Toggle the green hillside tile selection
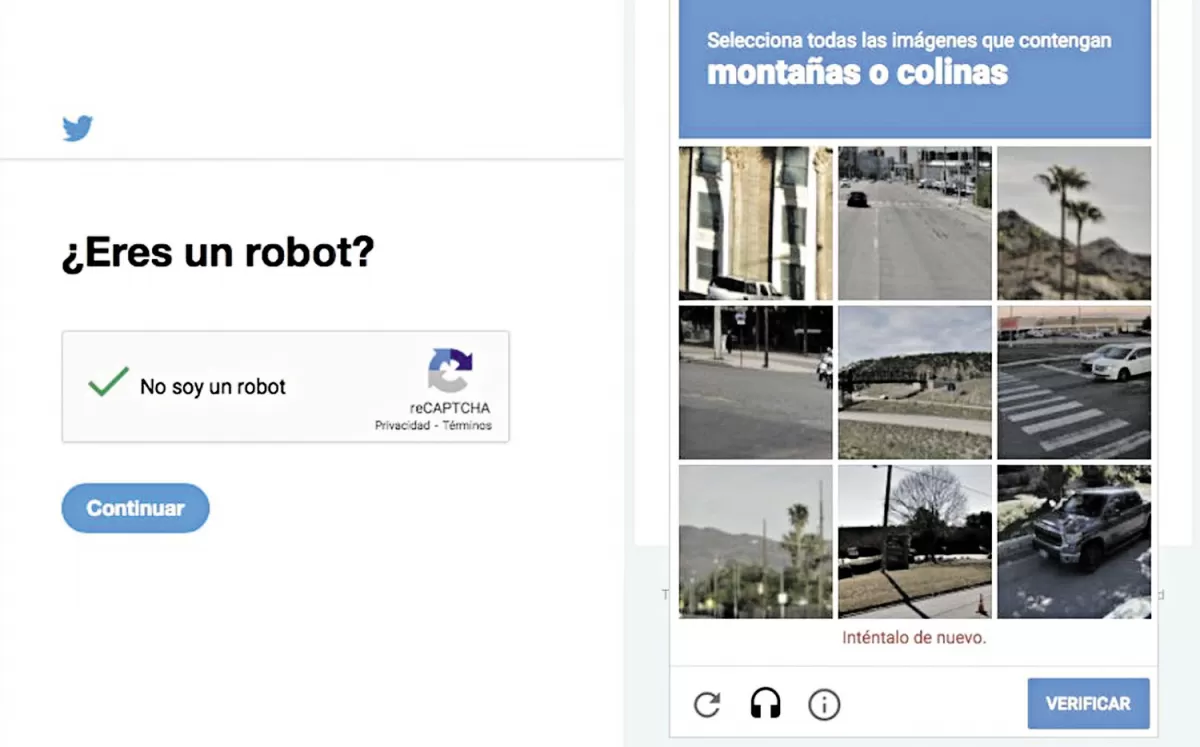 coord(914,382)
